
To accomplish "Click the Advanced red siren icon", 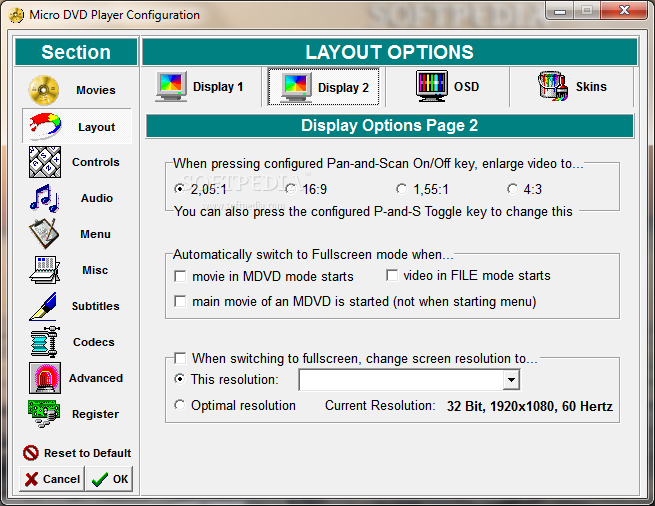I will pos(45,378).
